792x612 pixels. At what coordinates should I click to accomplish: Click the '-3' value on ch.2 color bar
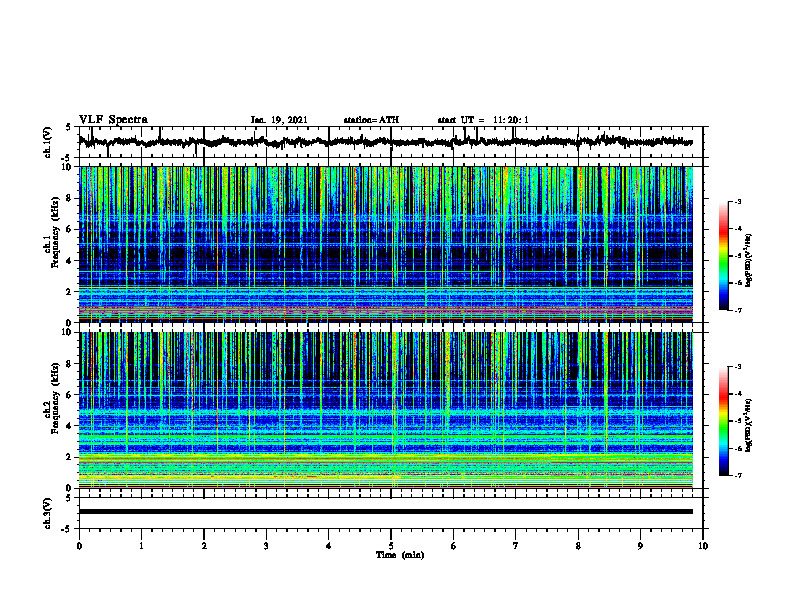(738, 367)
